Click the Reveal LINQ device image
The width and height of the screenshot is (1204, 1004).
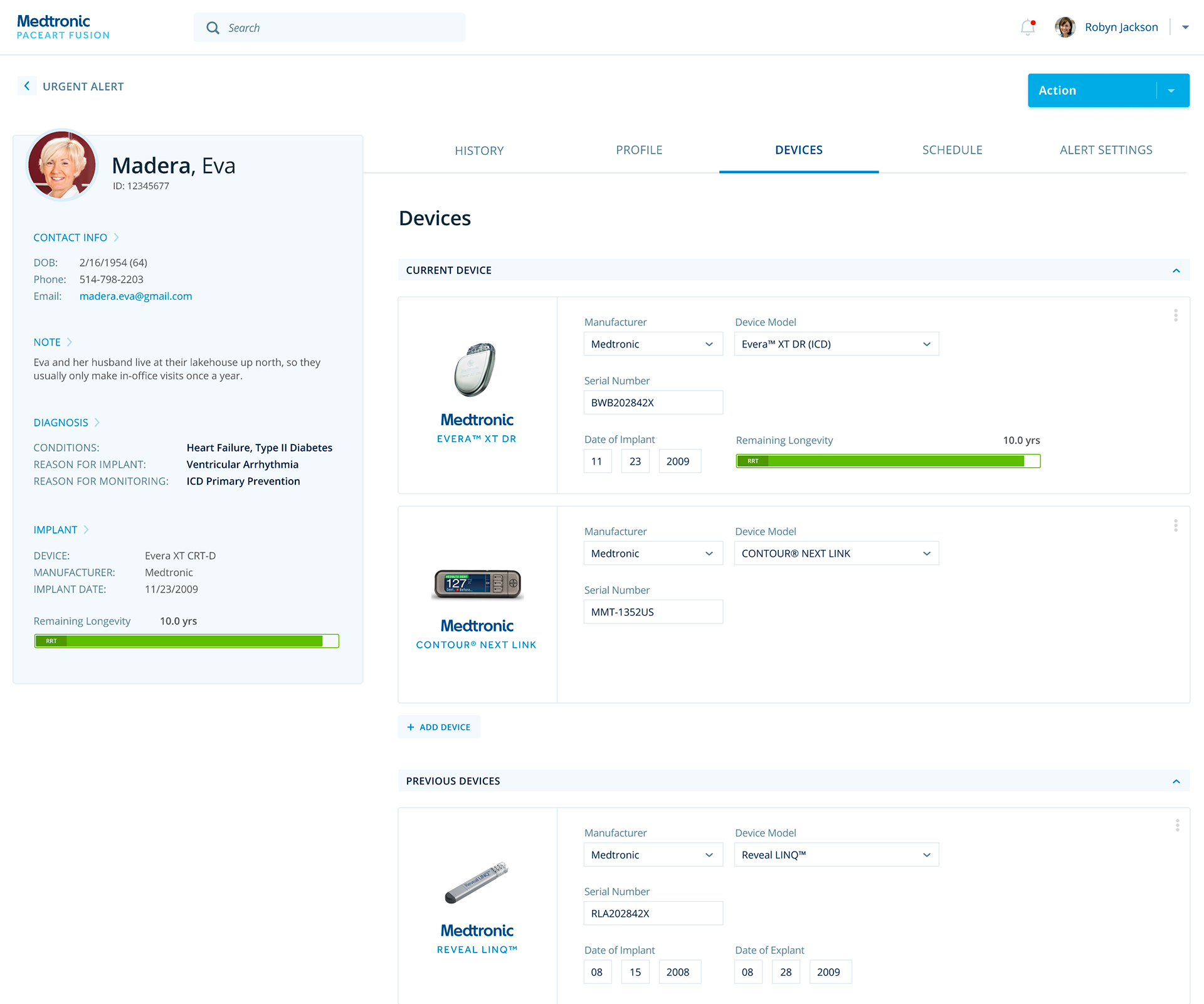(x=477, y=882)
